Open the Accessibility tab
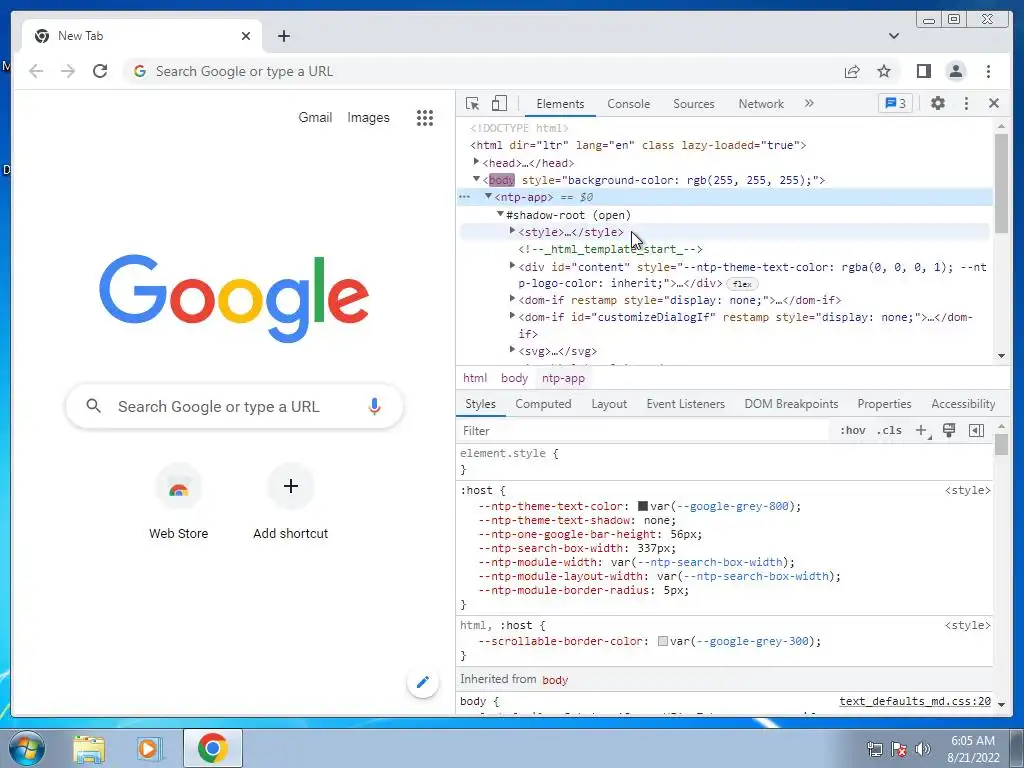The image size is (1024, 768). tap(963, 404)
